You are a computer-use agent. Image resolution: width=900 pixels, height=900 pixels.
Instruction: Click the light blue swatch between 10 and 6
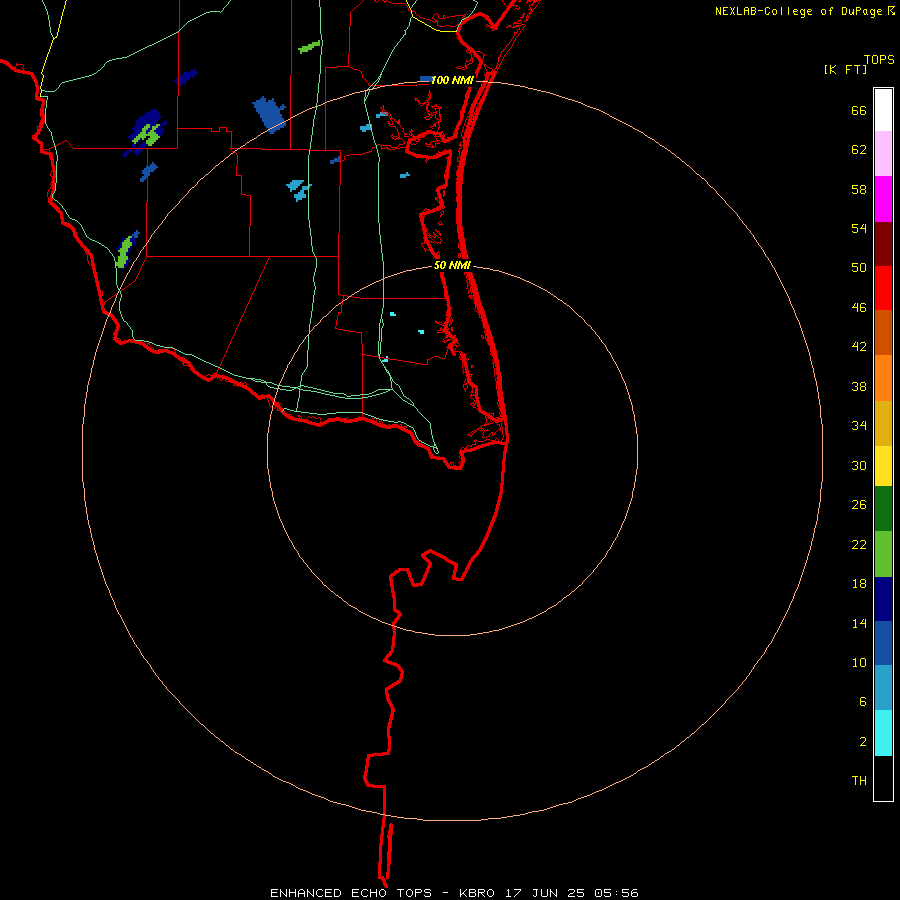[x=883, y=688]
